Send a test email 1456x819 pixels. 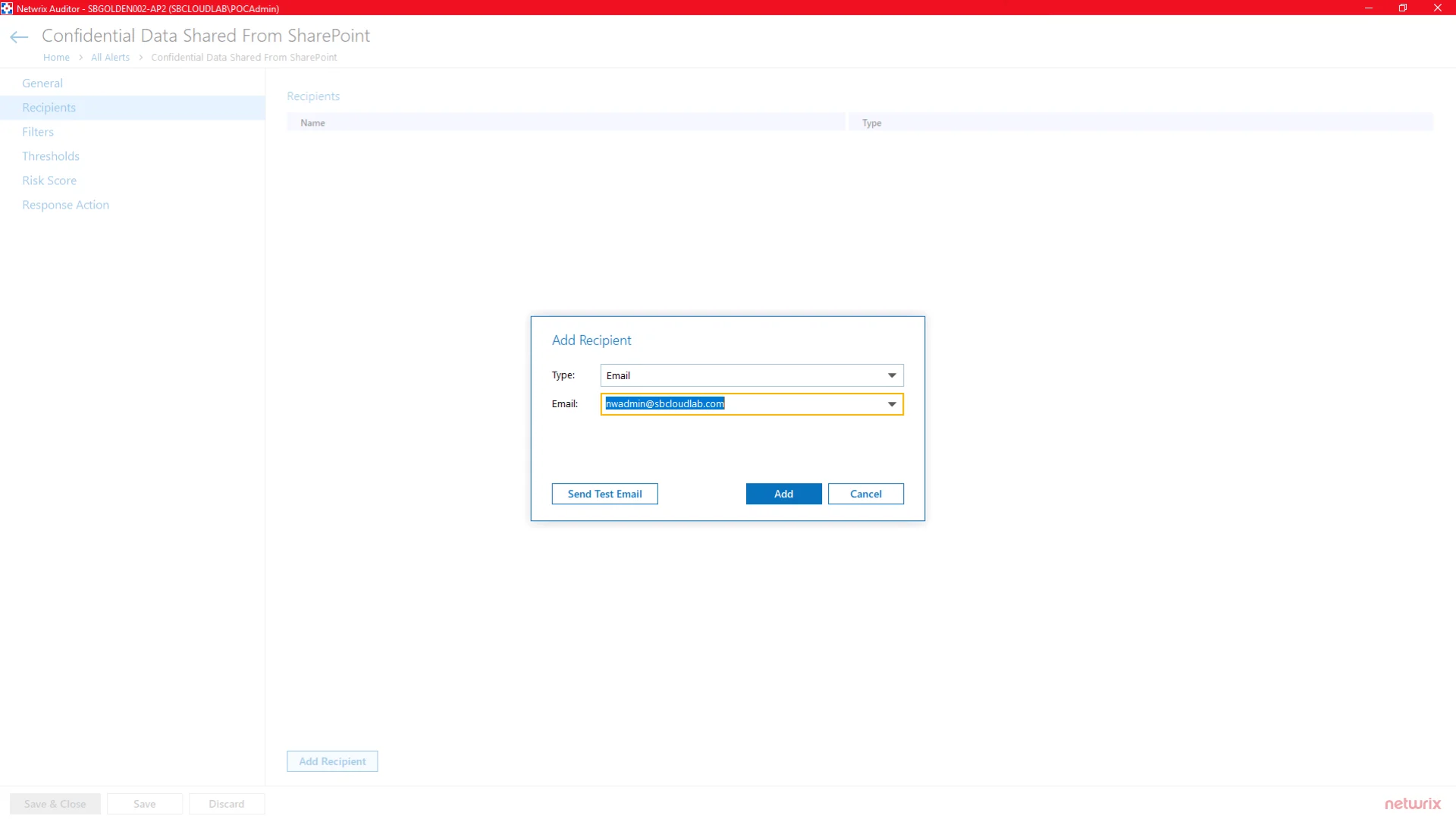pos(604,494)
